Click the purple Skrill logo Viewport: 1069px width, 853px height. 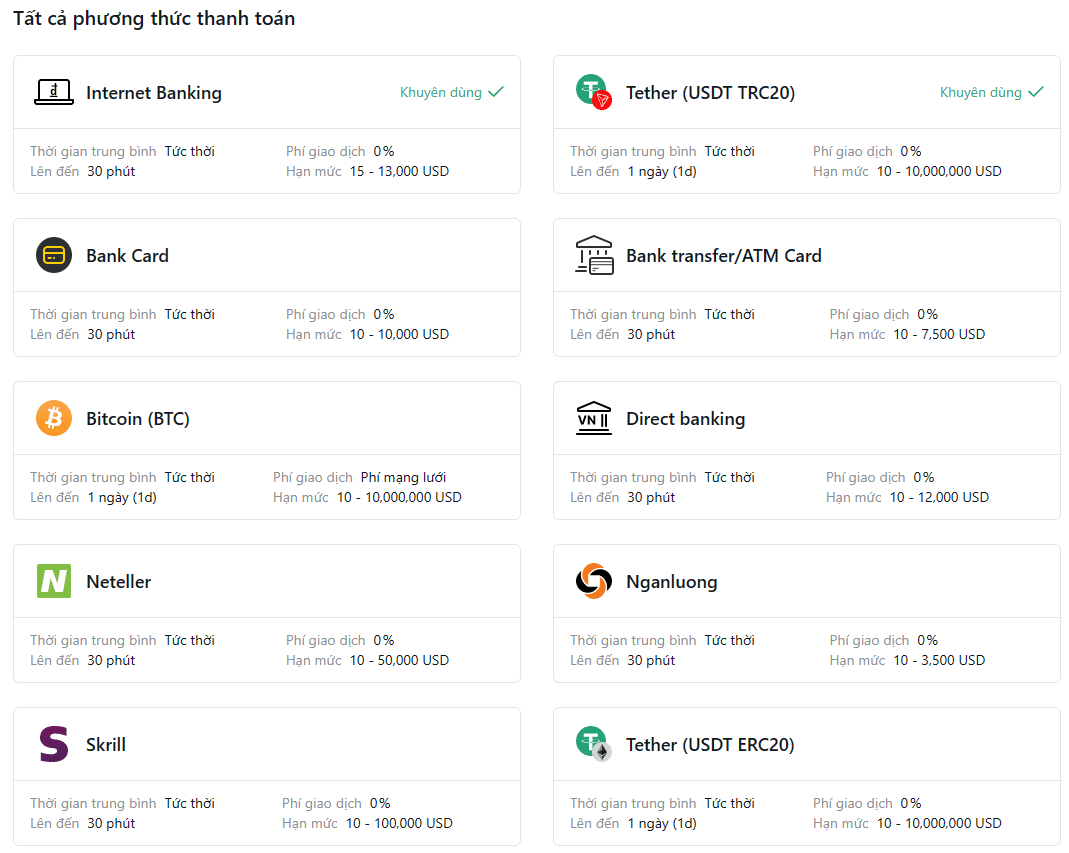click(x=54, y=744)
